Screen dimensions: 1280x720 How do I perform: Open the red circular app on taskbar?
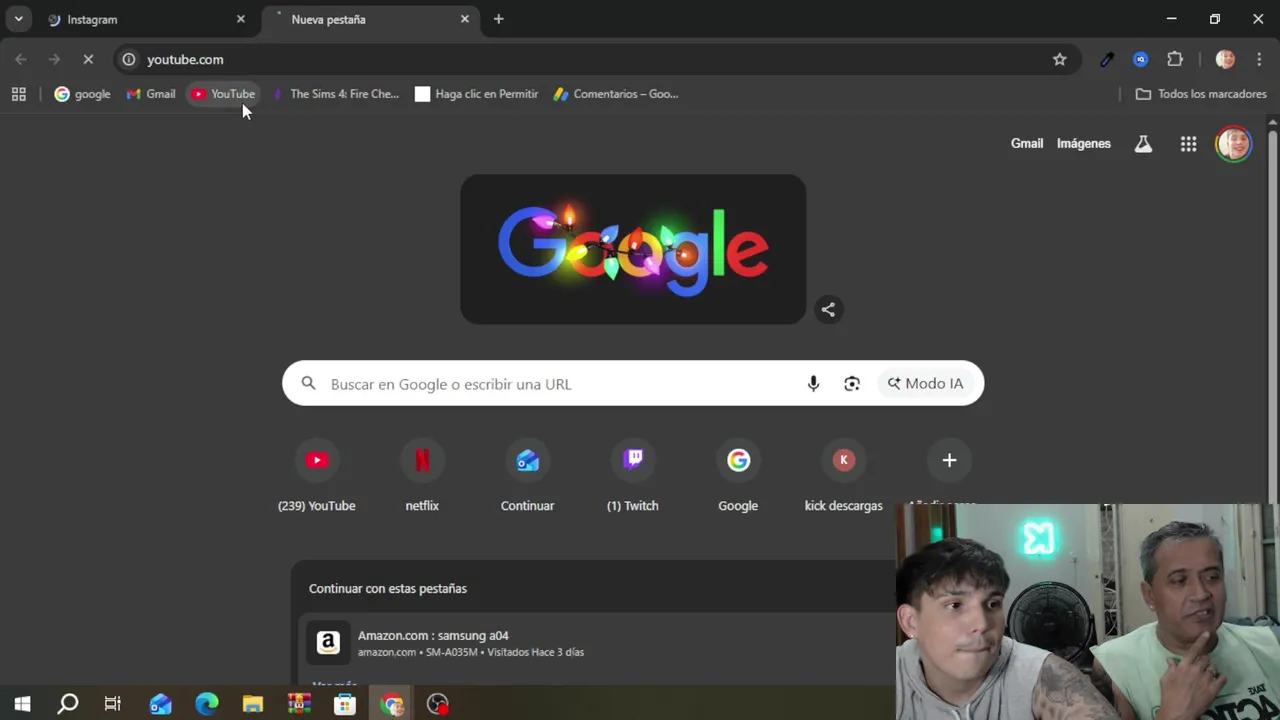point(438,704)
